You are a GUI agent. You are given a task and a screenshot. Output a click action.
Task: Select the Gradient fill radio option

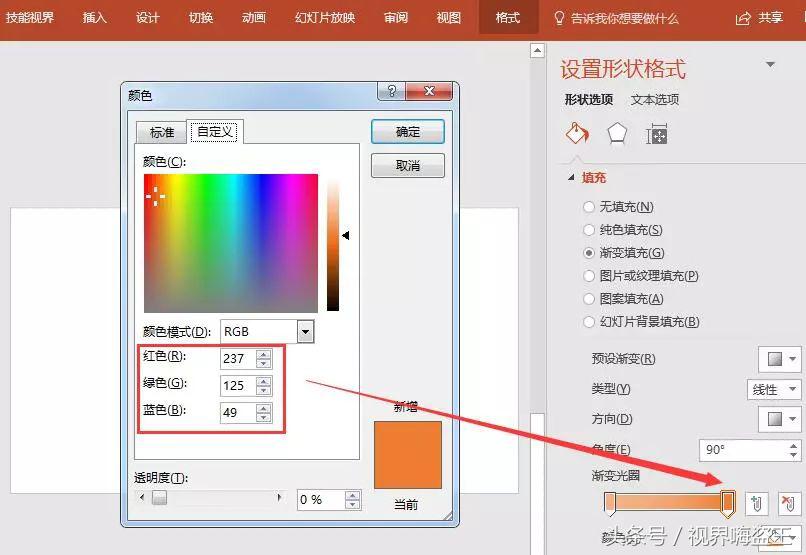[x=589, y=253]
